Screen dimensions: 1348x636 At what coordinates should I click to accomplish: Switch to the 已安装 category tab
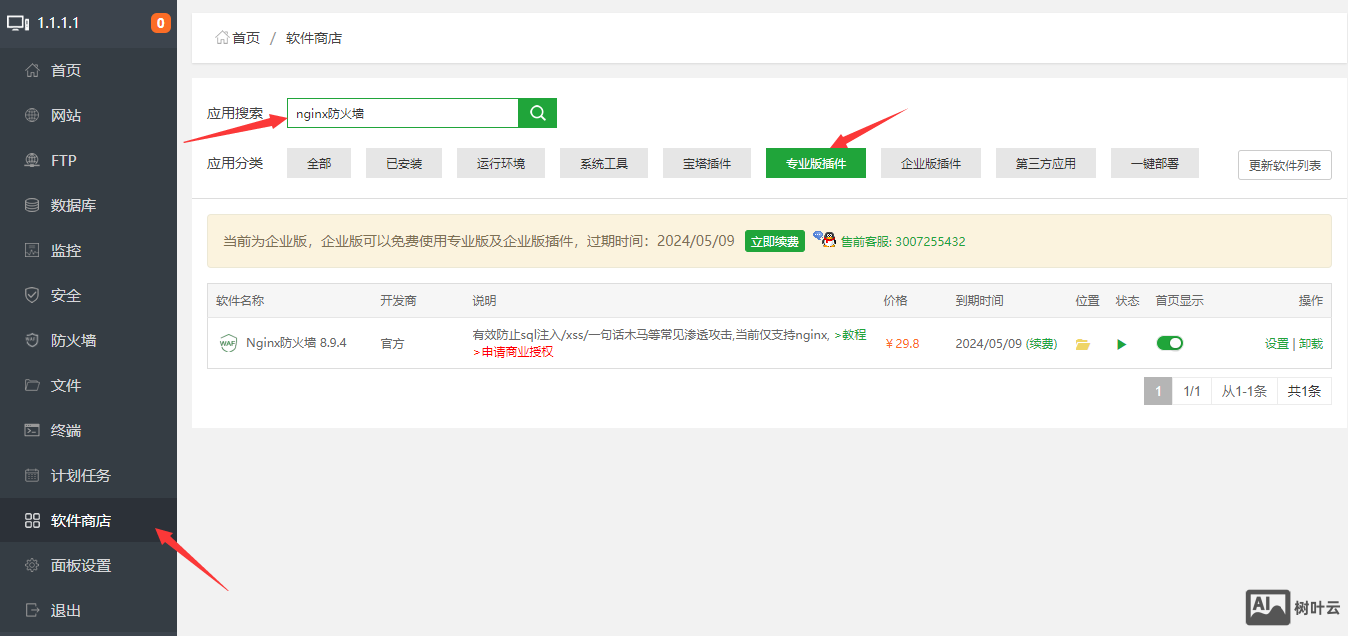pos(404,163)
